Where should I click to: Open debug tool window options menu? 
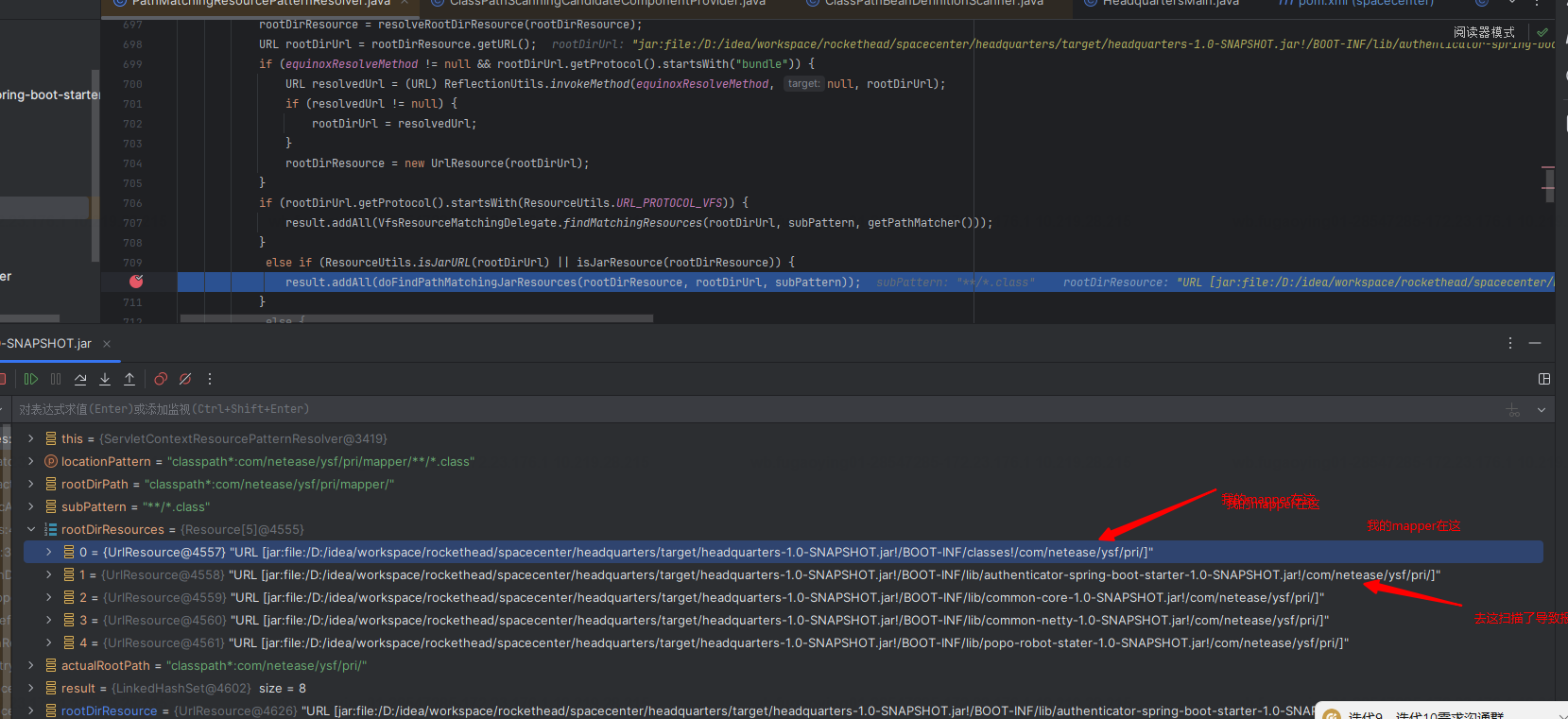coord(1510,343)
